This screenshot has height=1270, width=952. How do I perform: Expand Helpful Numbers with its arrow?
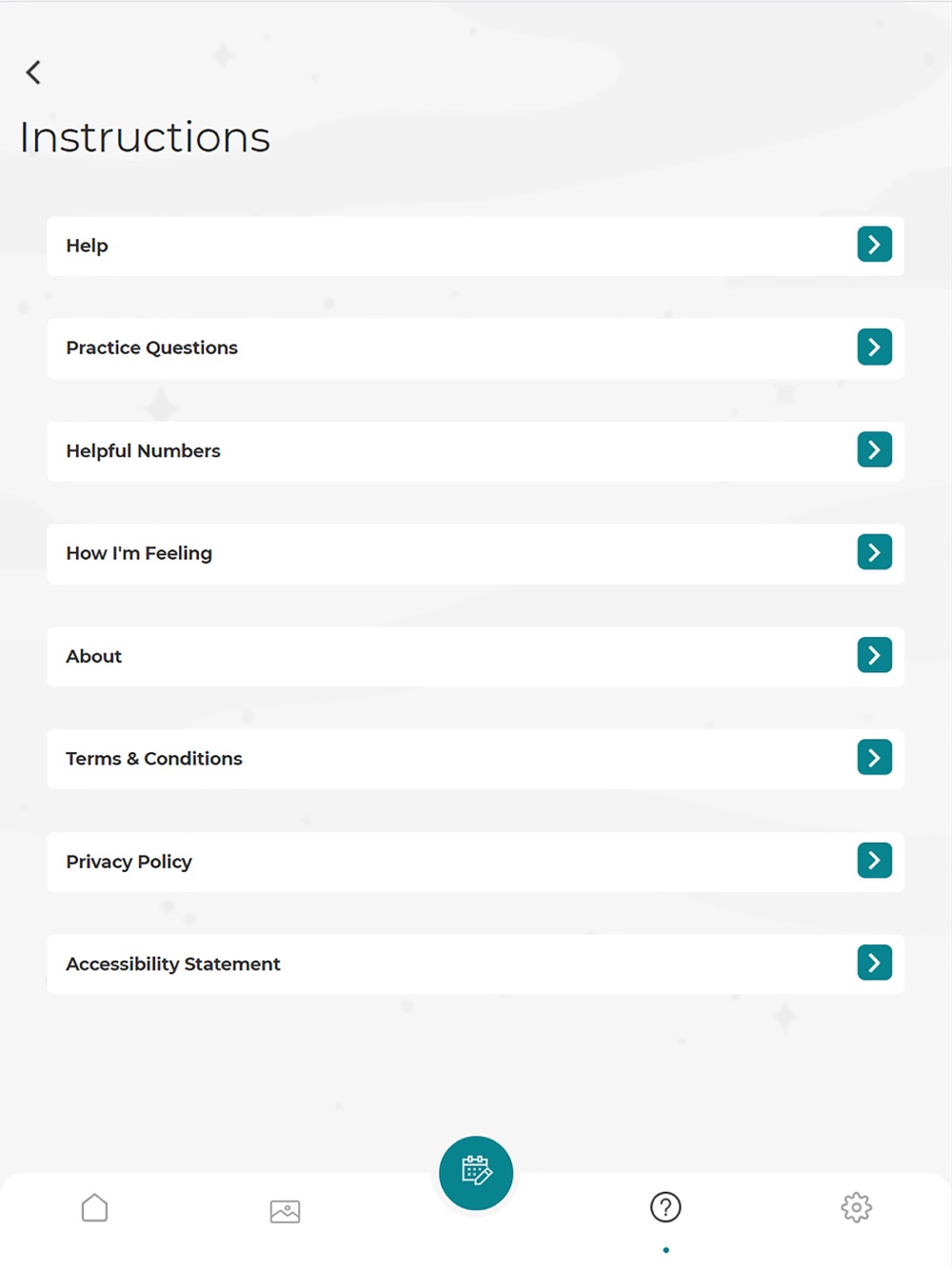[x=875, y=449]
